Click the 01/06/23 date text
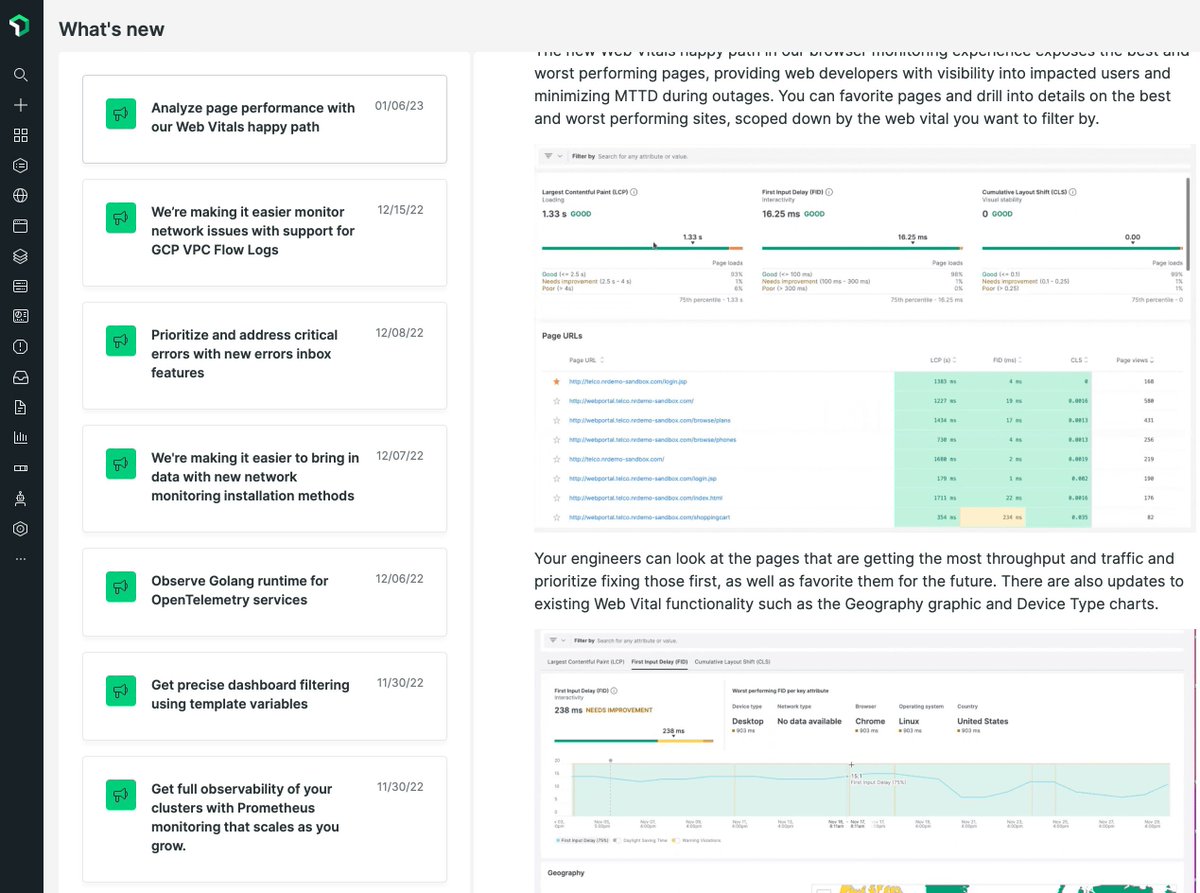Image resolution: width=1200 pixels, height=893 pixels. coord(399,105)
